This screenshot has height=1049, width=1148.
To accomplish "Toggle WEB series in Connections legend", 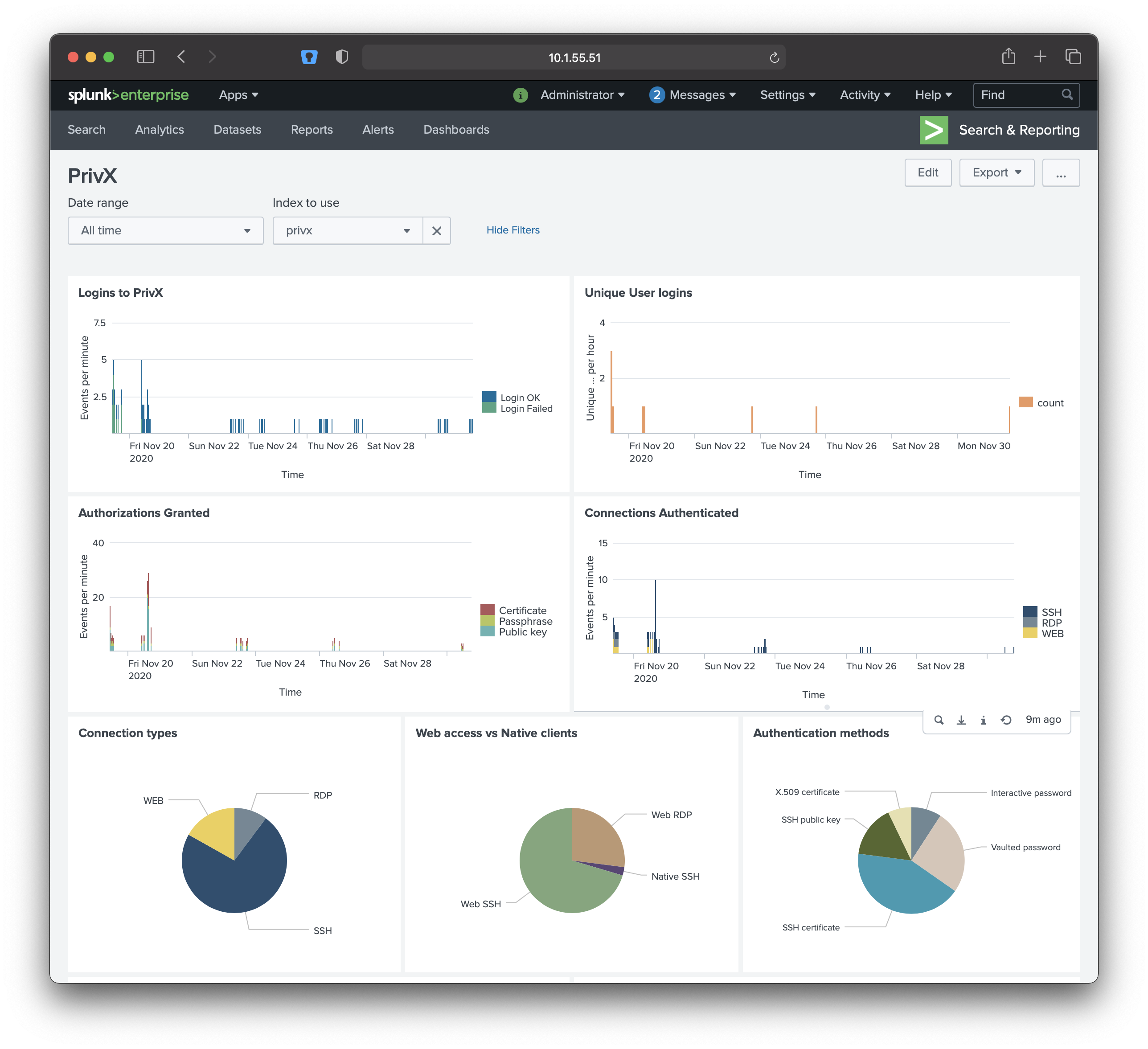I will [1043, 634].
